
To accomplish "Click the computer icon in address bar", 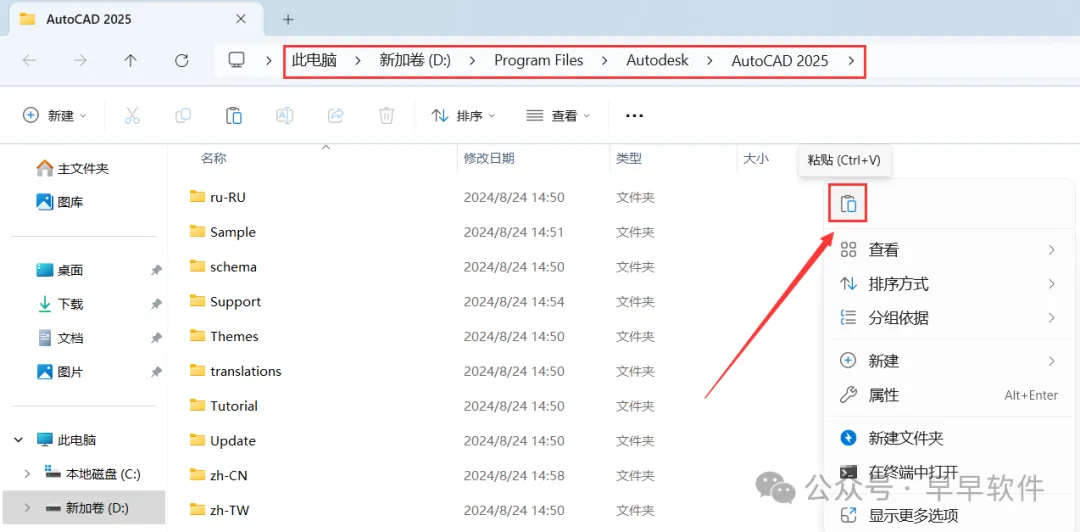I will coord(237,60).
